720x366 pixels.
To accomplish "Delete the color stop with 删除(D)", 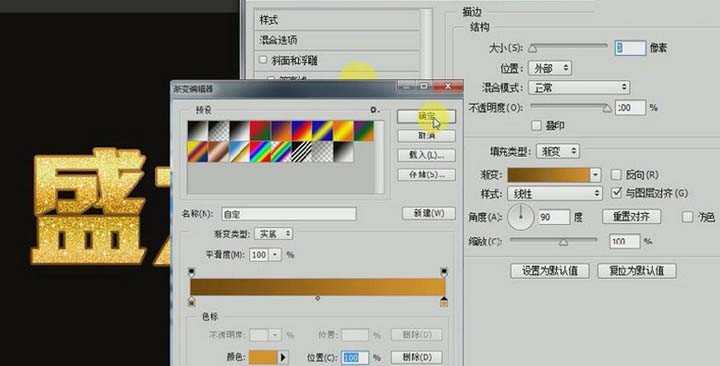I will (x=417, y=357).
